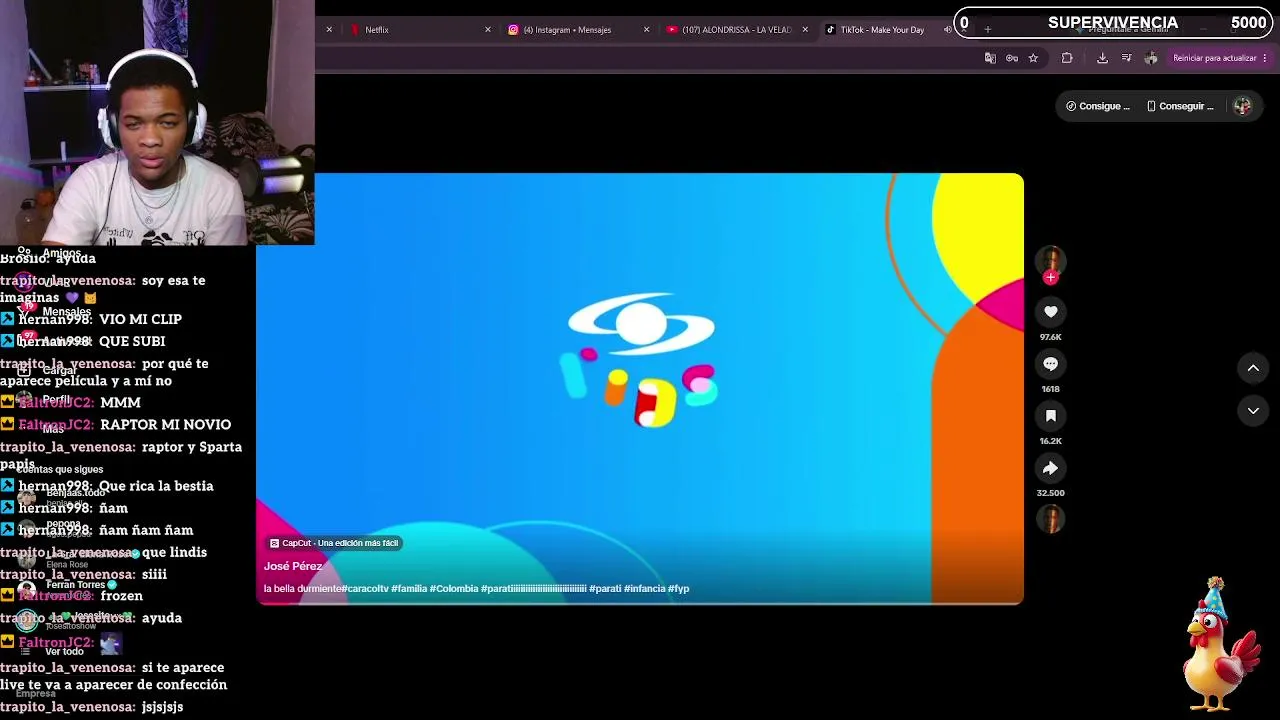Share the video with the arrow icon
1280x720 pixels.
pos(1050,468)
